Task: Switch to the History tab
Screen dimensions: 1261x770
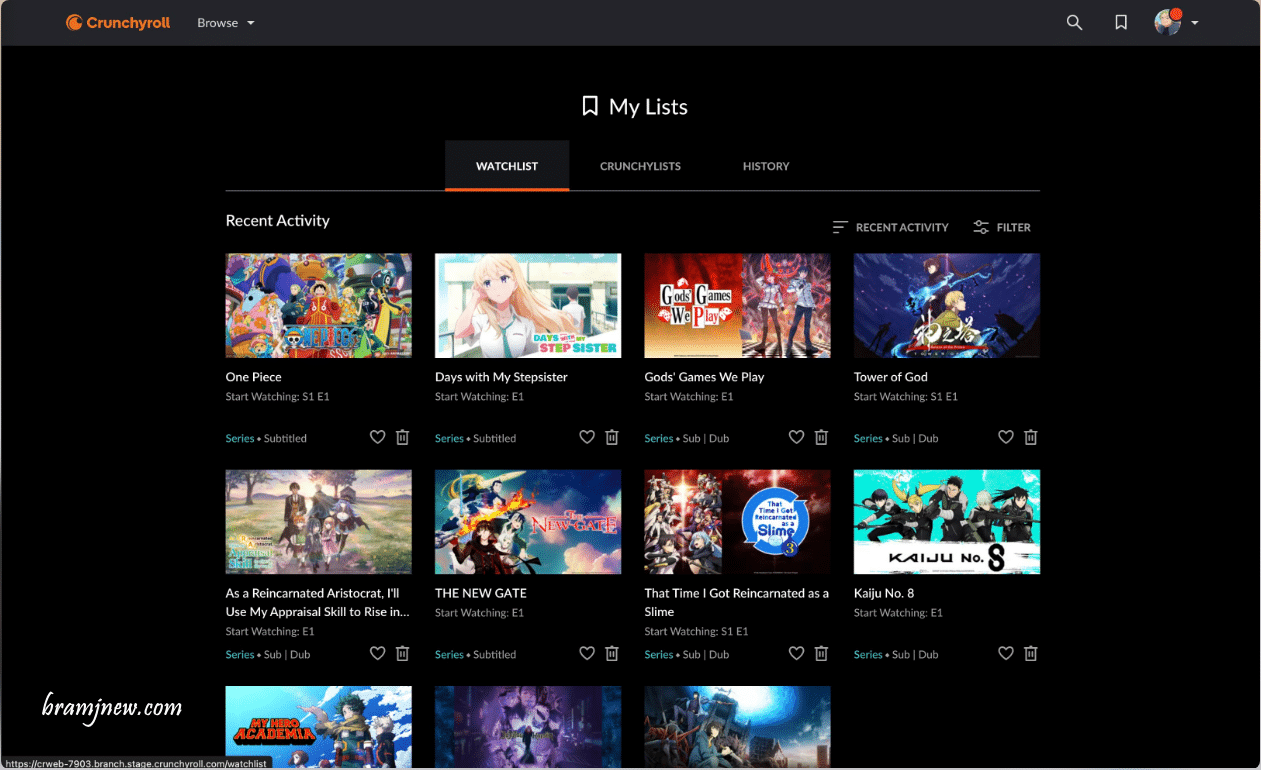Action: pyautogui.click(x=766, y=166)
